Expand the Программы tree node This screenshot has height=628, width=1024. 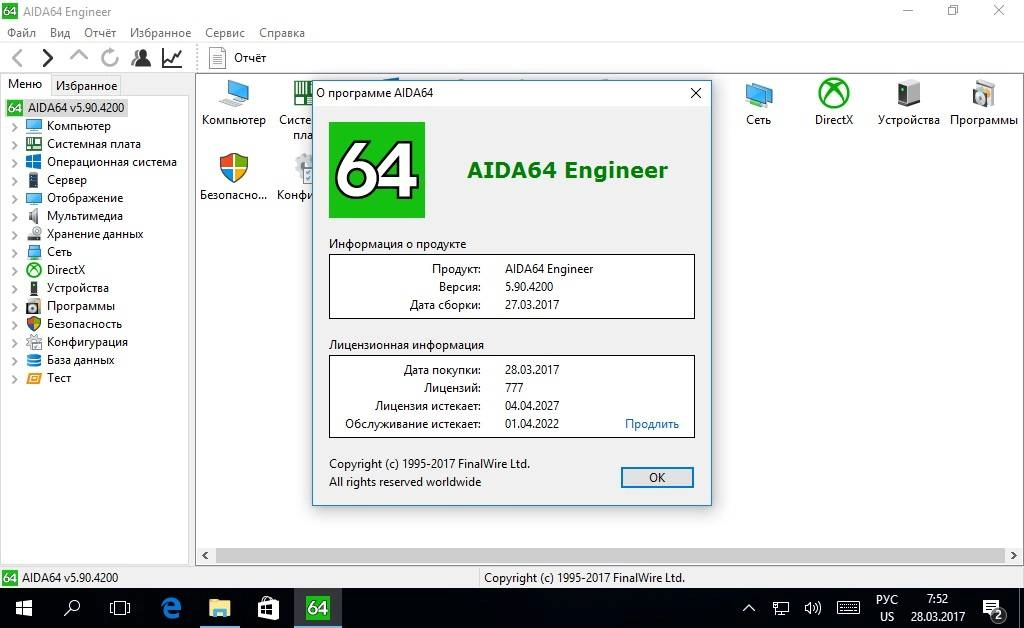(14, 307)
